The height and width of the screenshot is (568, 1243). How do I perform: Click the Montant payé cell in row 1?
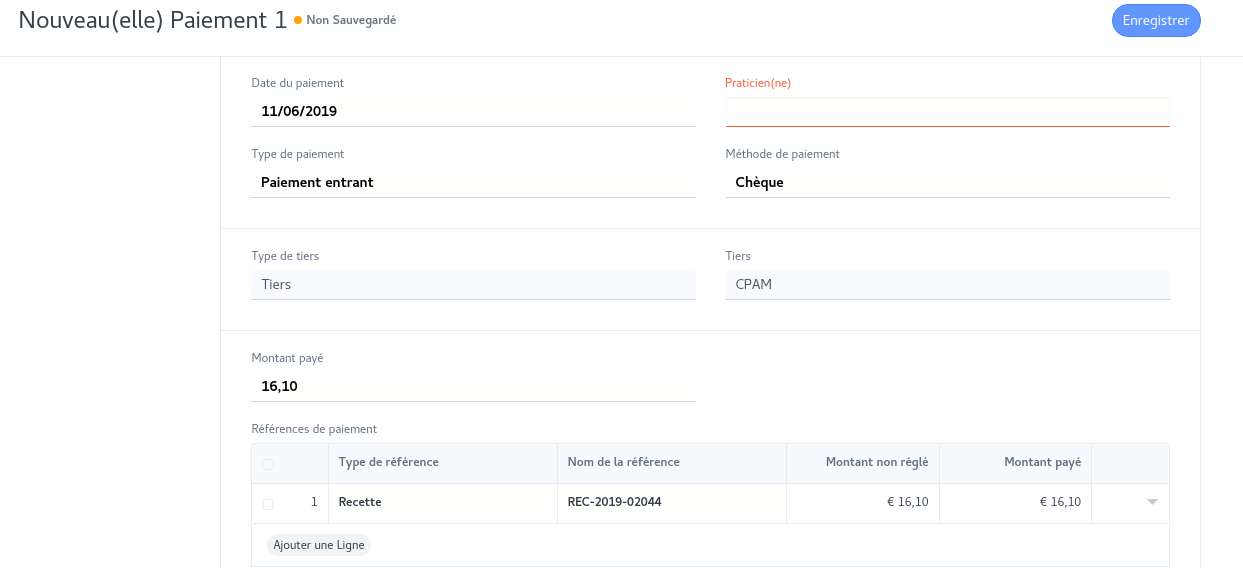pyautogui.click(x=1015, y=502)
